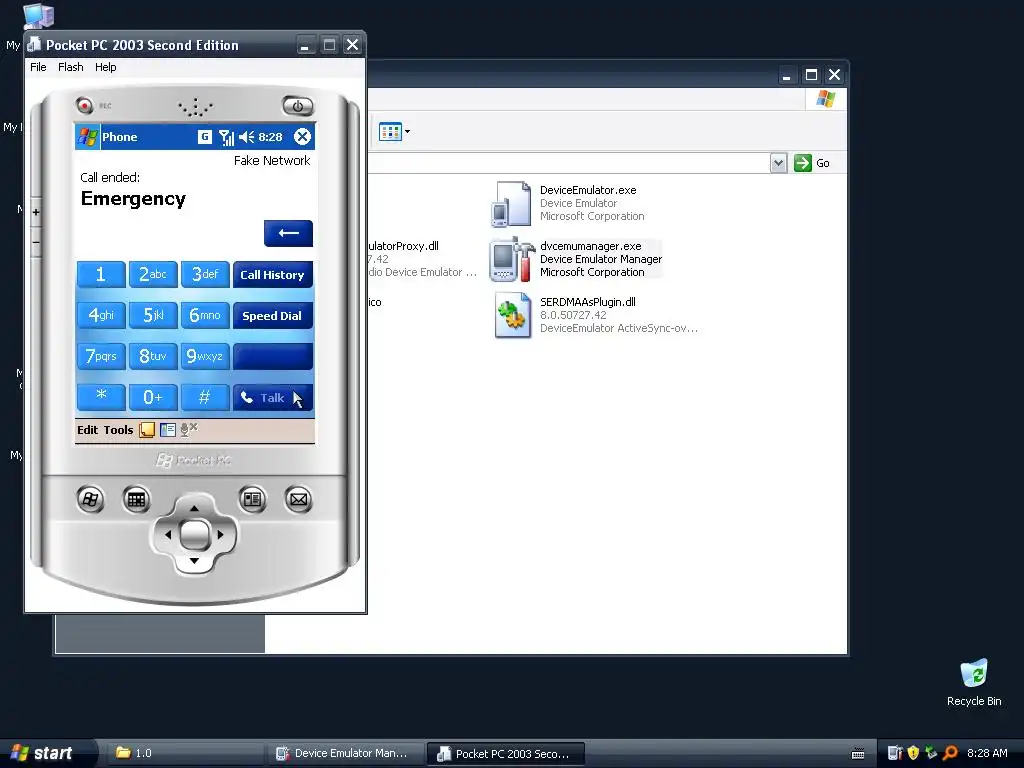Image resolution: width=1024 pixels, height=768 pixels.
Task: Open Call History in Phone
Action: point(272,274)
